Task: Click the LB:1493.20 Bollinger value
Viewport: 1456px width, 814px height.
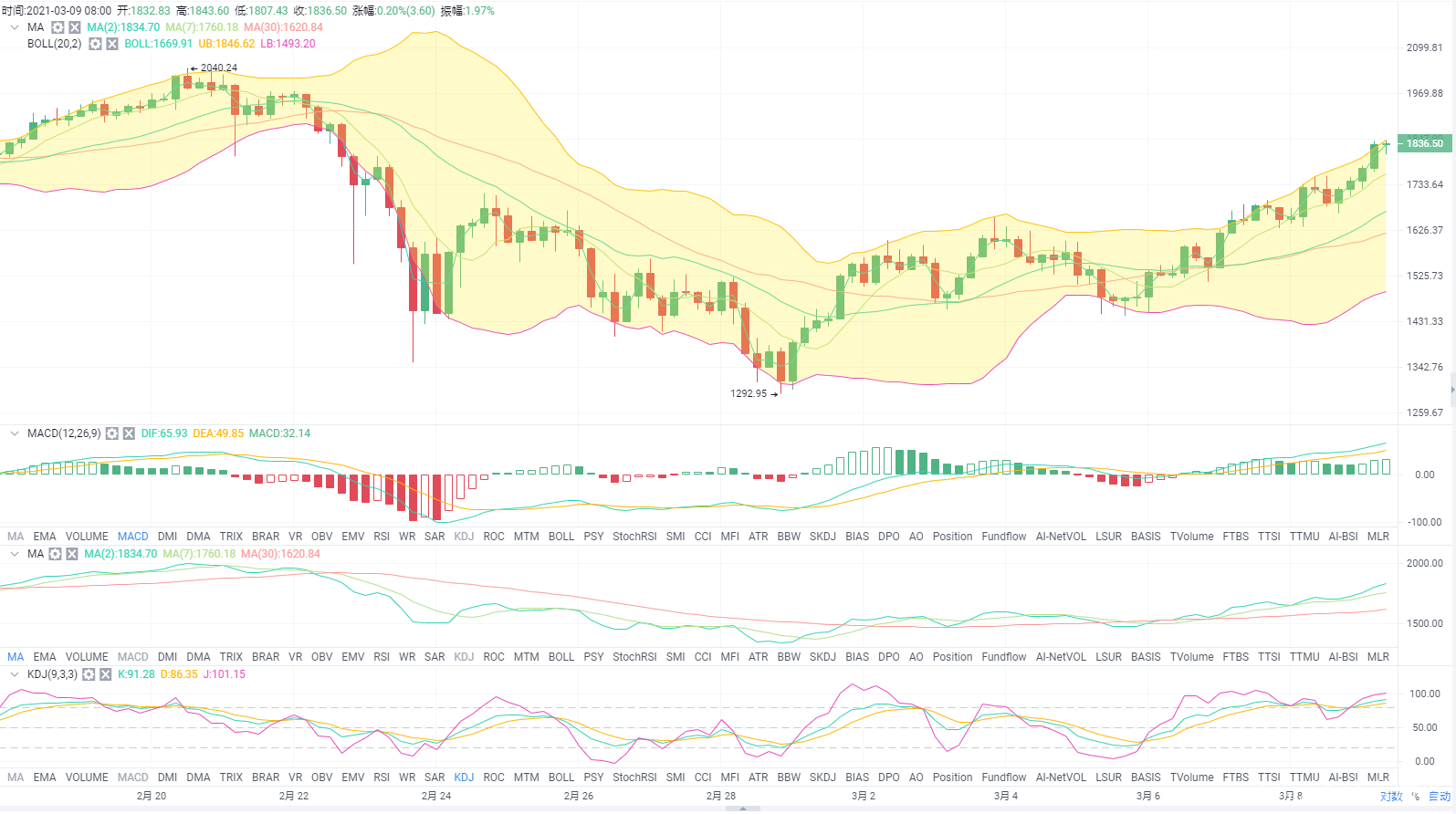Action: coord(288,44)
